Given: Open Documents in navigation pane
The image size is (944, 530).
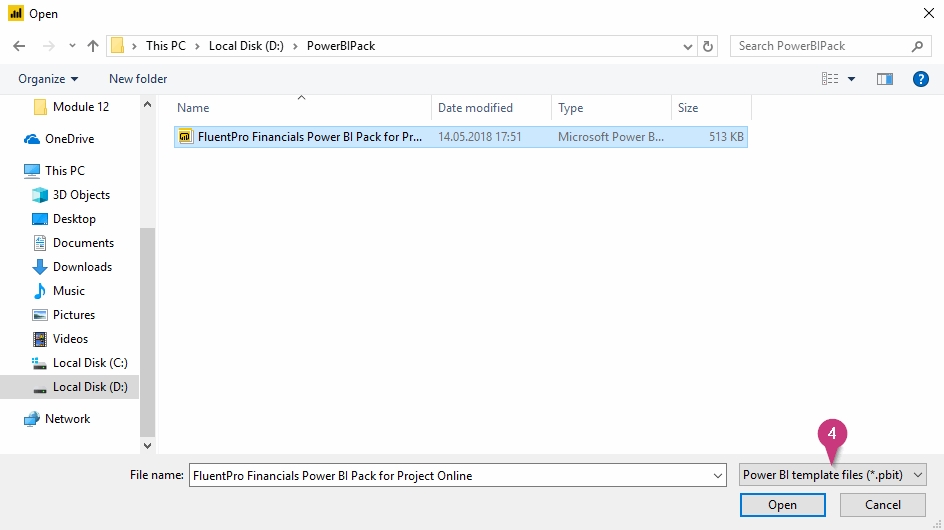Looking at the screenshot, I should pyautogui.click(x=73, y=243).
